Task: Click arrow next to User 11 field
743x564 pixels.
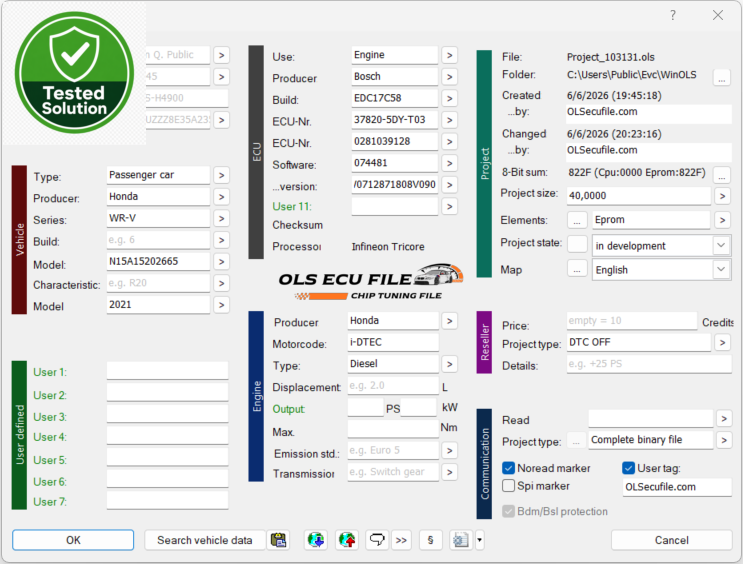Action: (x=449, y=207)
